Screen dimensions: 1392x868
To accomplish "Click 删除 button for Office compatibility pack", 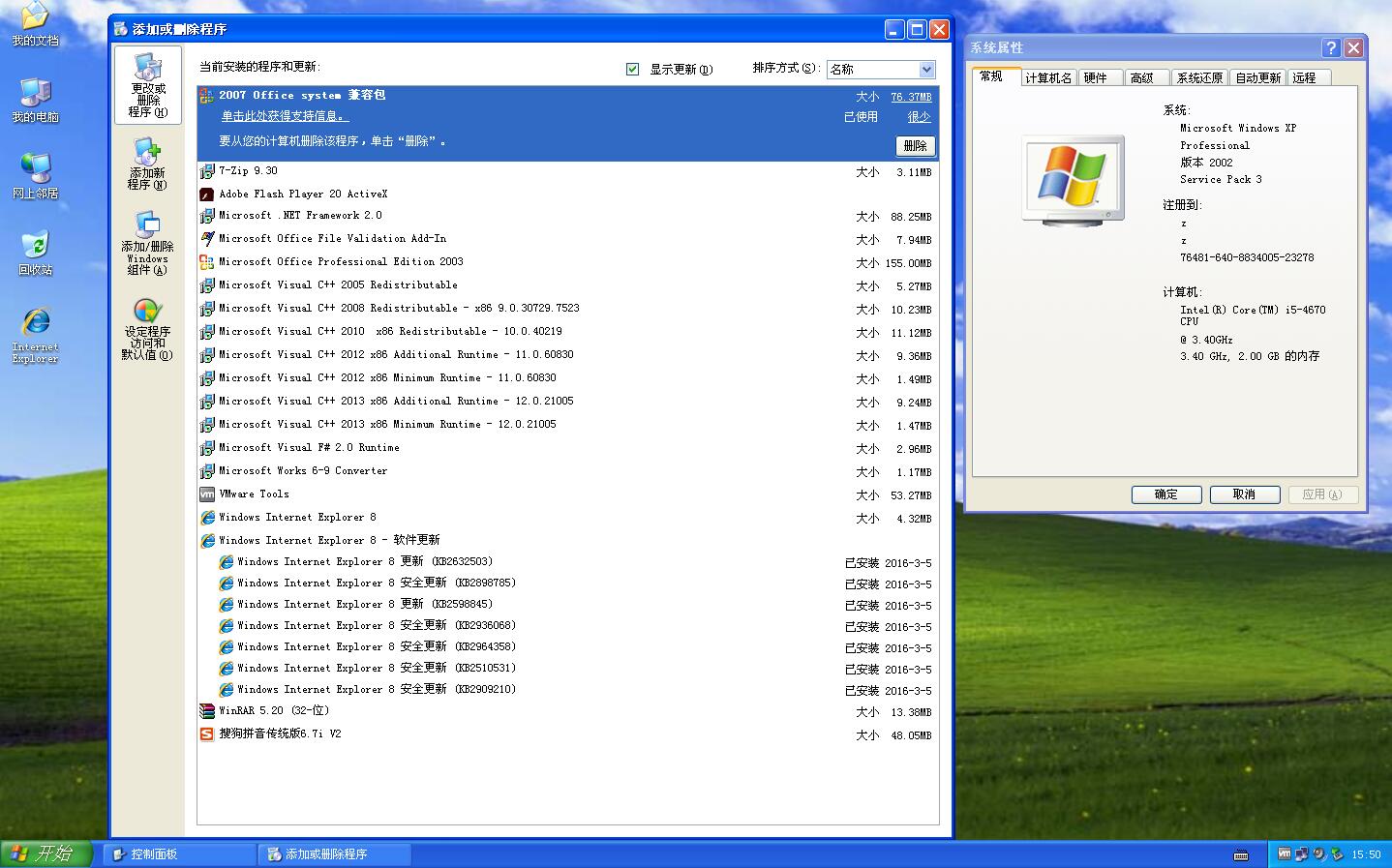I will click(916, 146).
